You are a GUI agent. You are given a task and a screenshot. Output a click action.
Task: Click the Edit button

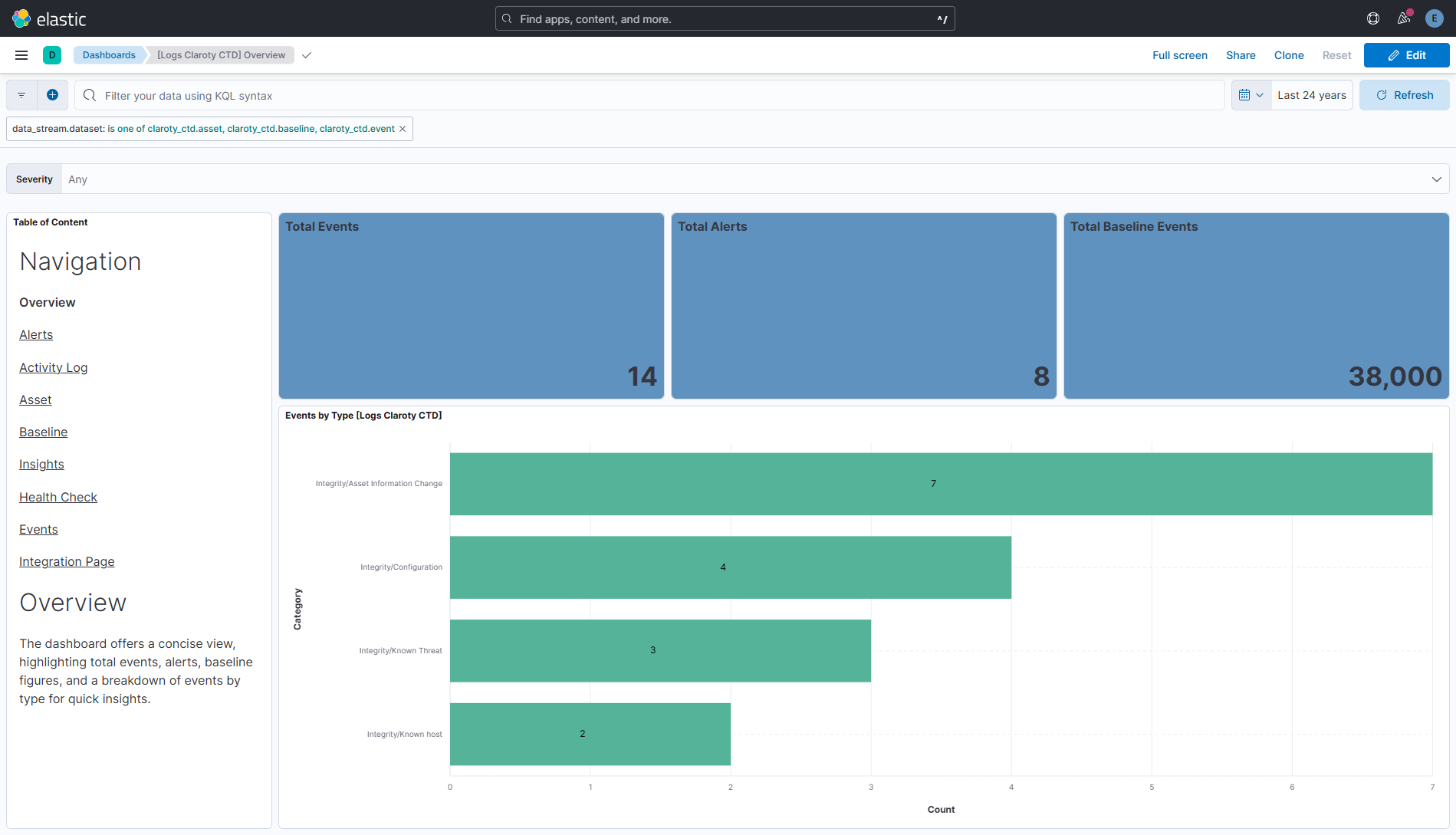point(1407,54)
